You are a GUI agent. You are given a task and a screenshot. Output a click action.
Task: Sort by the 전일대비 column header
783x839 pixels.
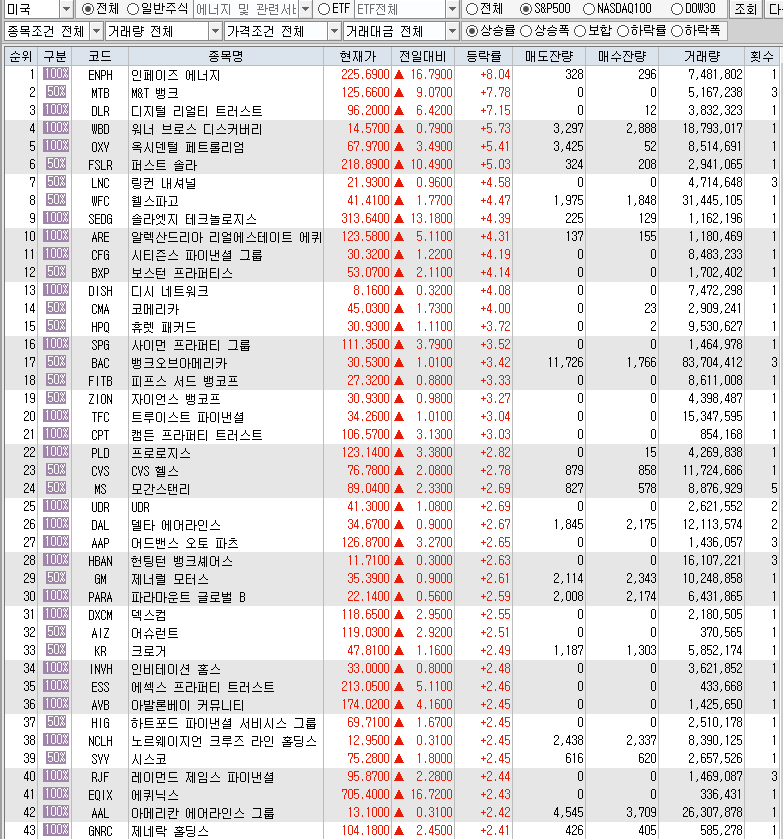click(x=423, y=56)
